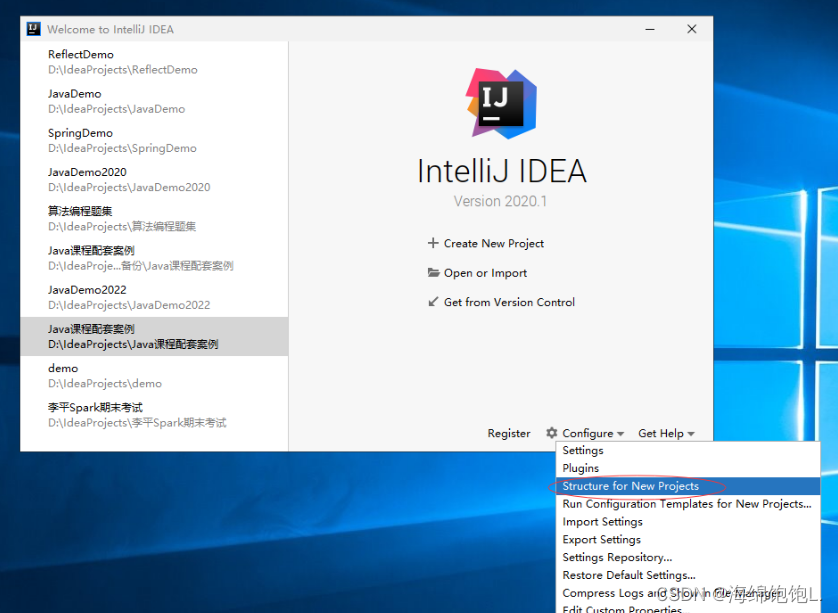Create New Project
The image size is (838, 613).
point(494,243)
